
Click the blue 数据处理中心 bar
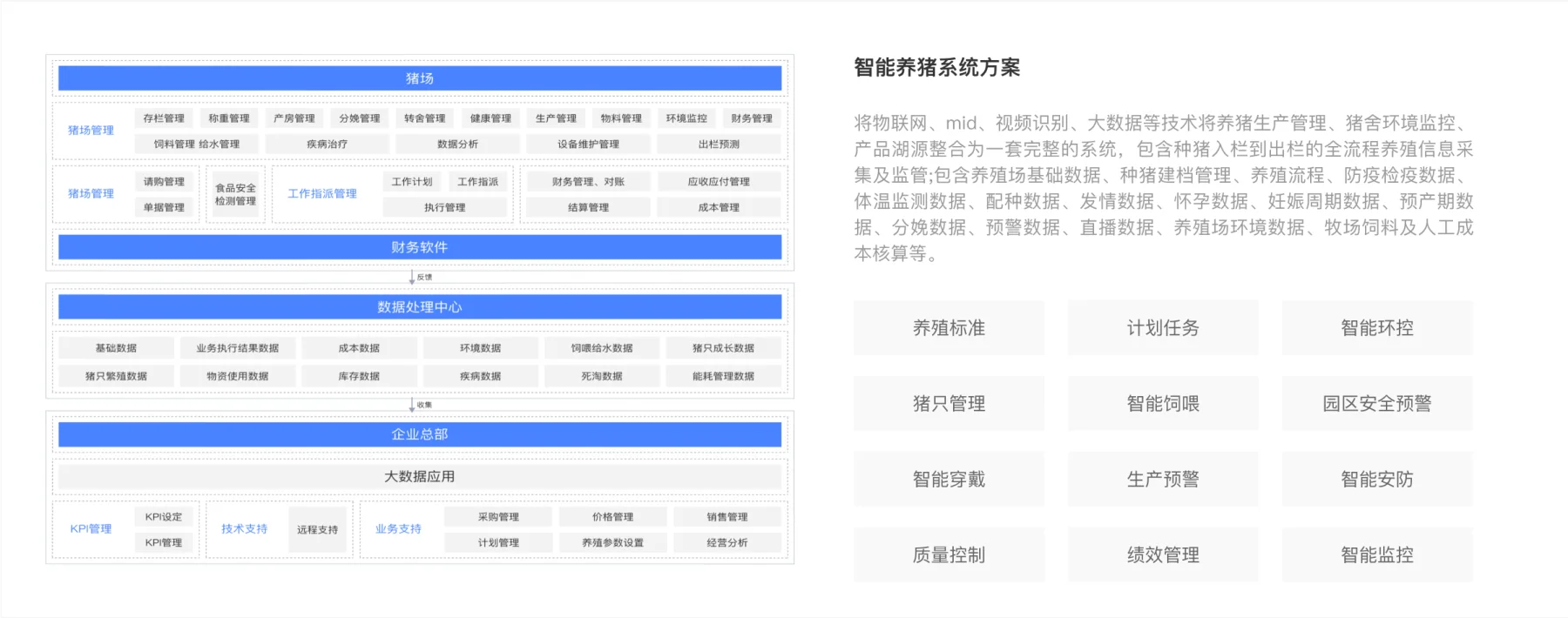pyautogui.click(x=420, y=307)
